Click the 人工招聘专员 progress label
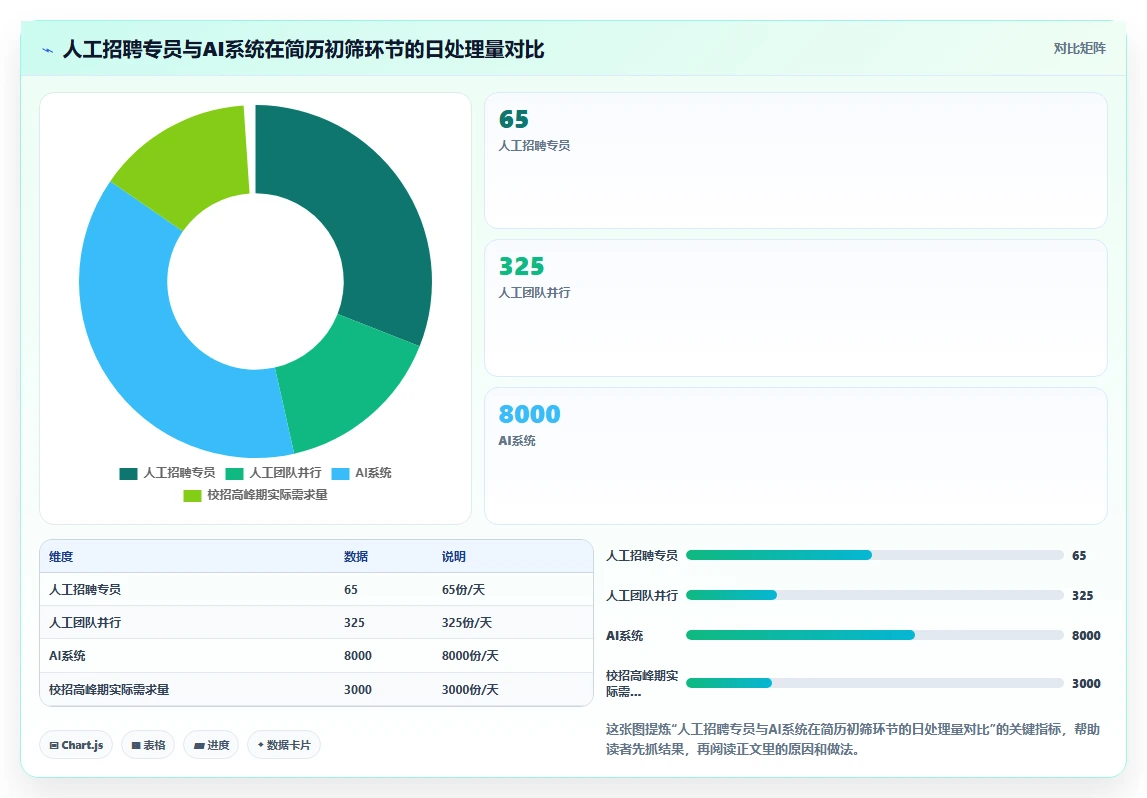1147x798 pixels. (642, 555)
